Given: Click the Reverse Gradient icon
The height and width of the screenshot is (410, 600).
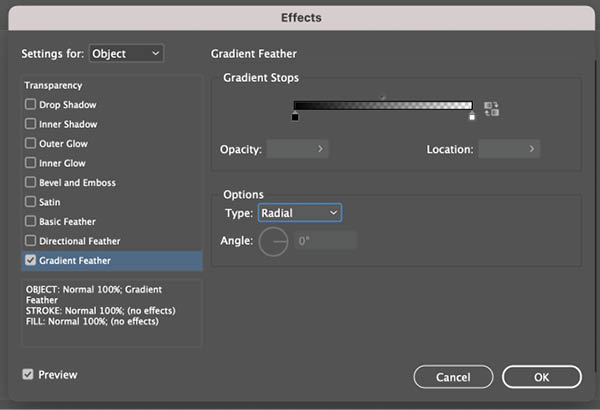Looking at the screenshot, I should click(x=491, y=109).
